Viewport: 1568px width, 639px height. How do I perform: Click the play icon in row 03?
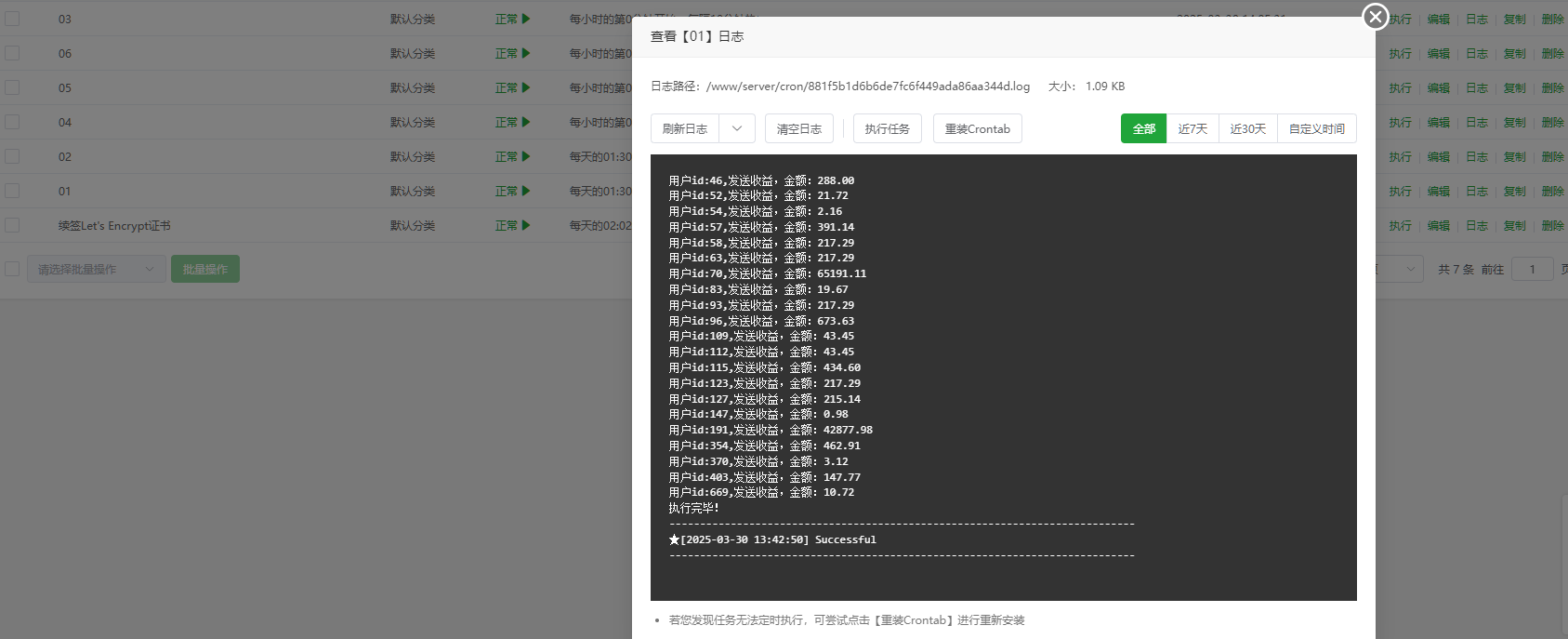(526, 19)
